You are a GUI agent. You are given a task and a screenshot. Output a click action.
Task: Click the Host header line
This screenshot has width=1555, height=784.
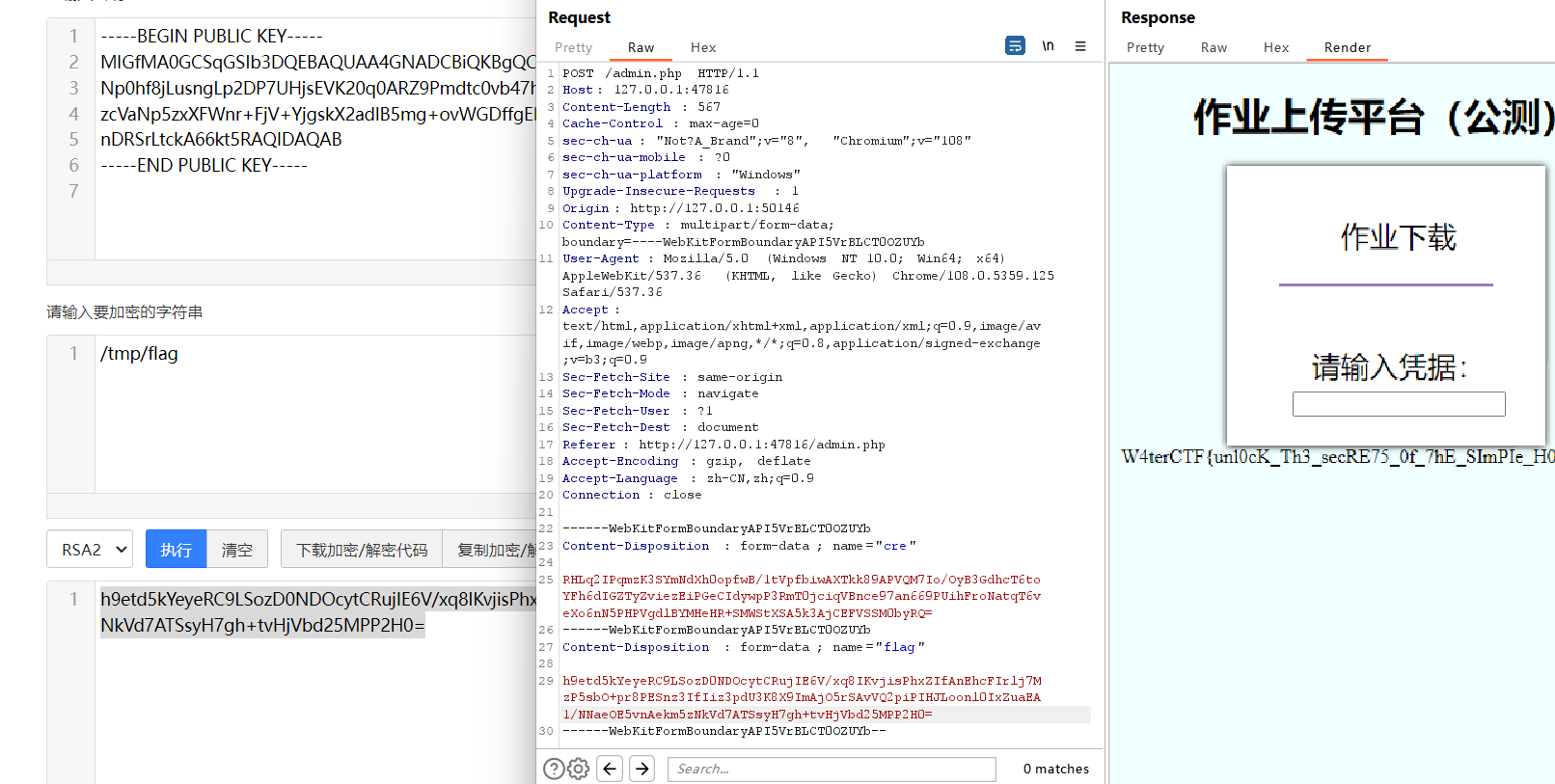pos(645,90)
